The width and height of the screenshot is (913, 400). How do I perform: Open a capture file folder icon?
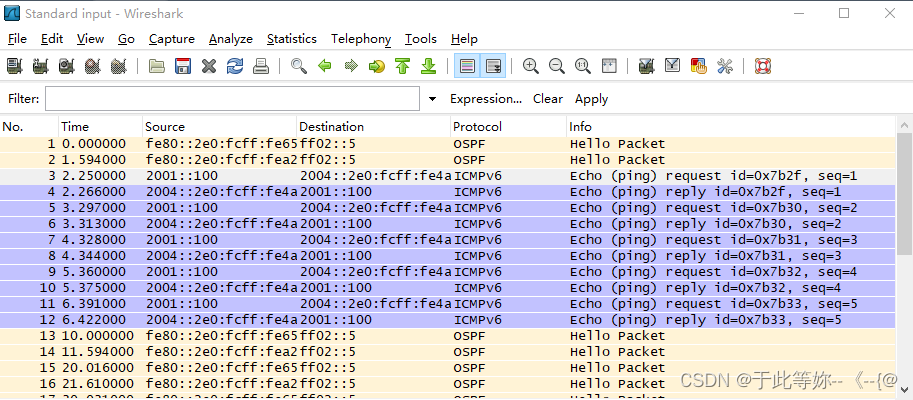(x=157, y=66)
